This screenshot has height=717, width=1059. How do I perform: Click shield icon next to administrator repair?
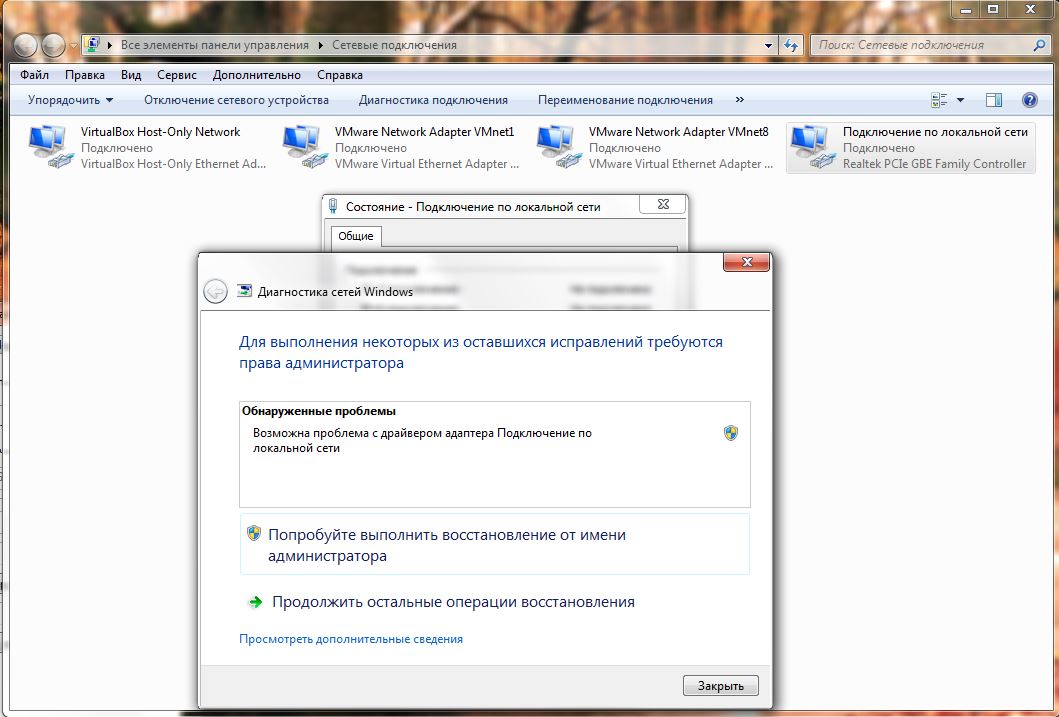click(x=253, y=534)
